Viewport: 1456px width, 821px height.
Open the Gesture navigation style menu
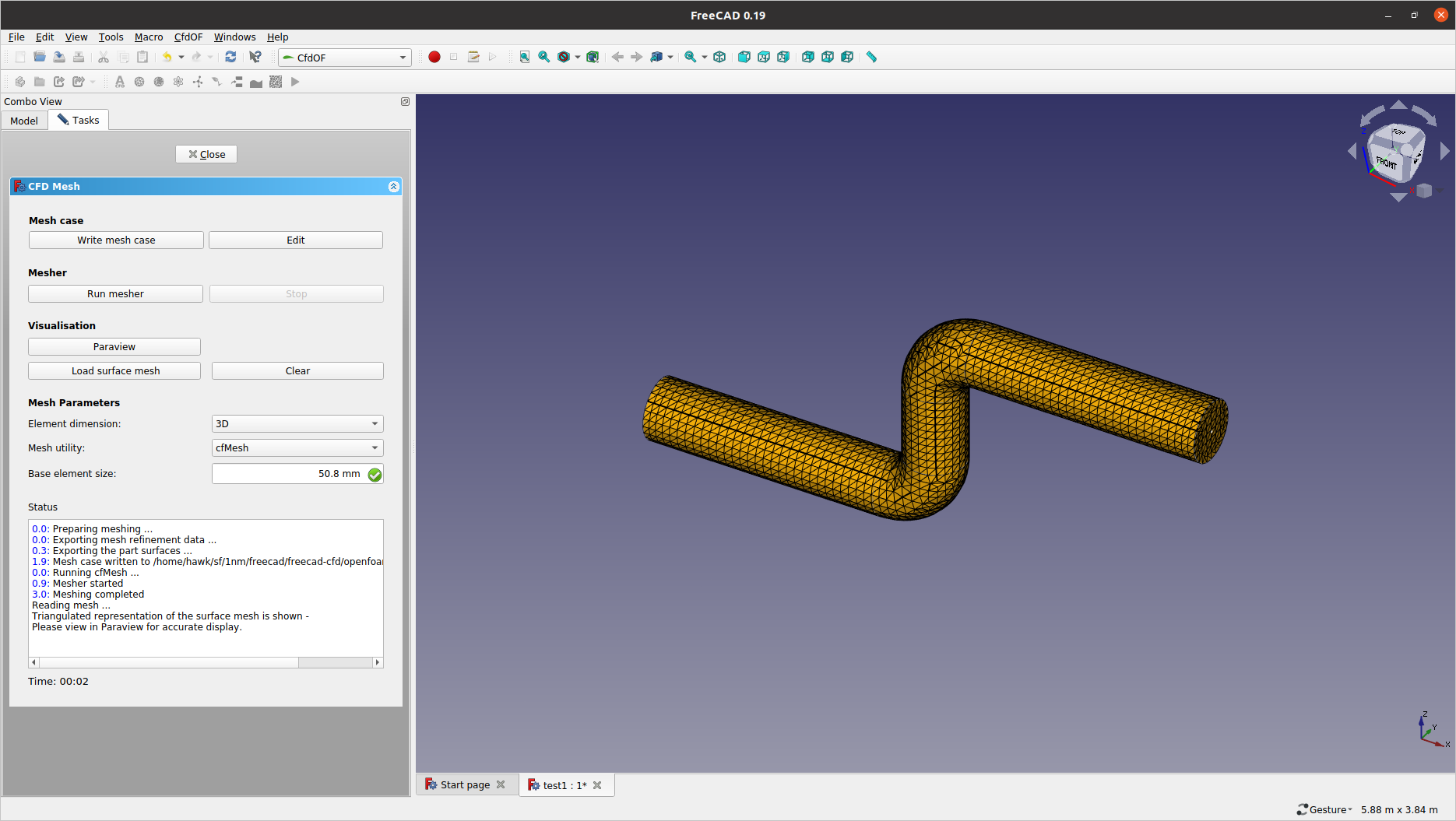[x=1324, y=810]
